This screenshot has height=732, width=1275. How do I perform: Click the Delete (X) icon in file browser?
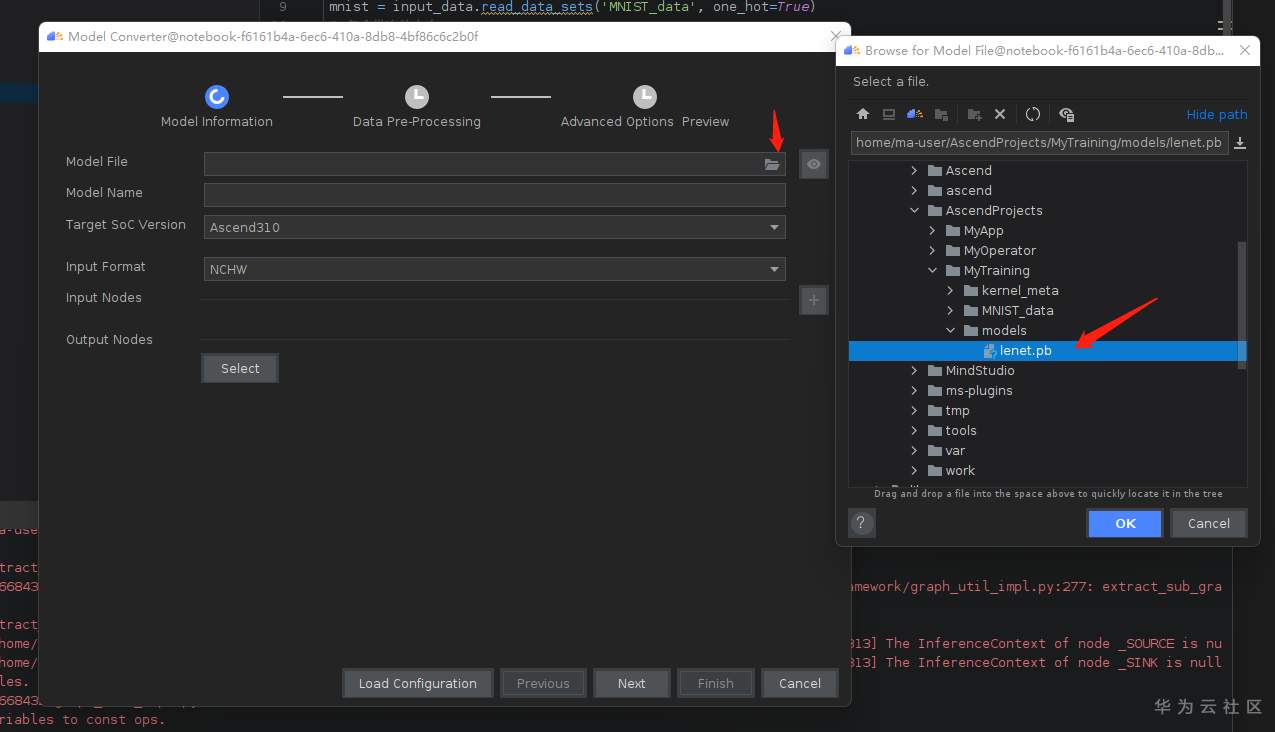tap(1000, 114)
